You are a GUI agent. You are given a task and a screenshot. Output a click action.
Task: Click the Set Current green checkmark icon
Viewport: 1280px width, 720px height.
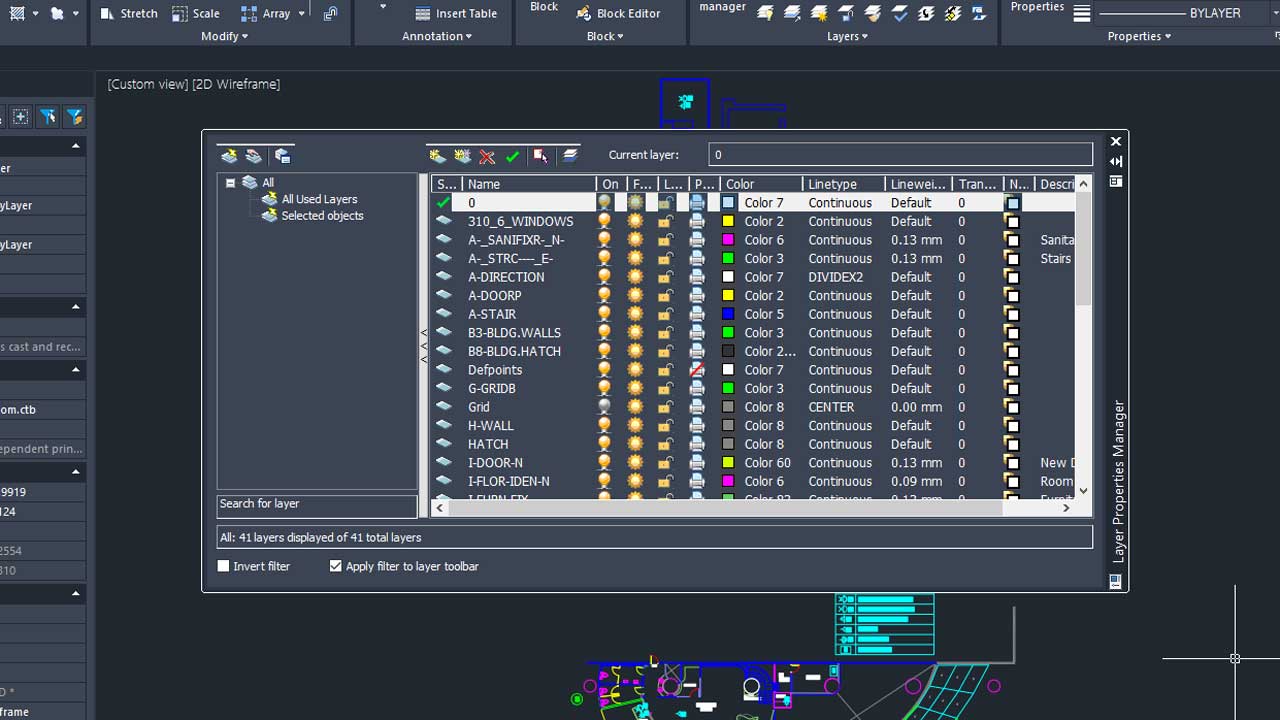click(513, 156)
